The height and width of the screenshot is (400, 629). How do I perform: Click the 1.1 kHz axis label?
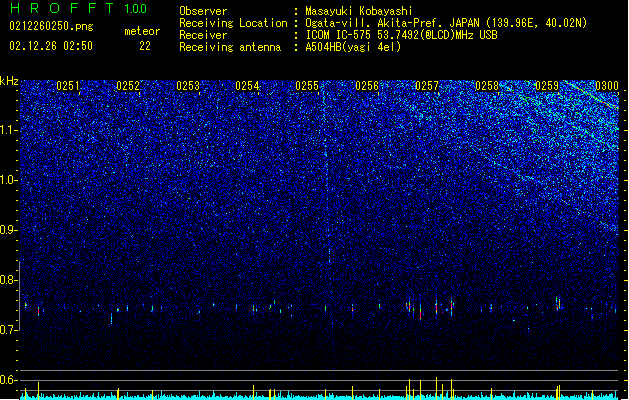point(9,130)
